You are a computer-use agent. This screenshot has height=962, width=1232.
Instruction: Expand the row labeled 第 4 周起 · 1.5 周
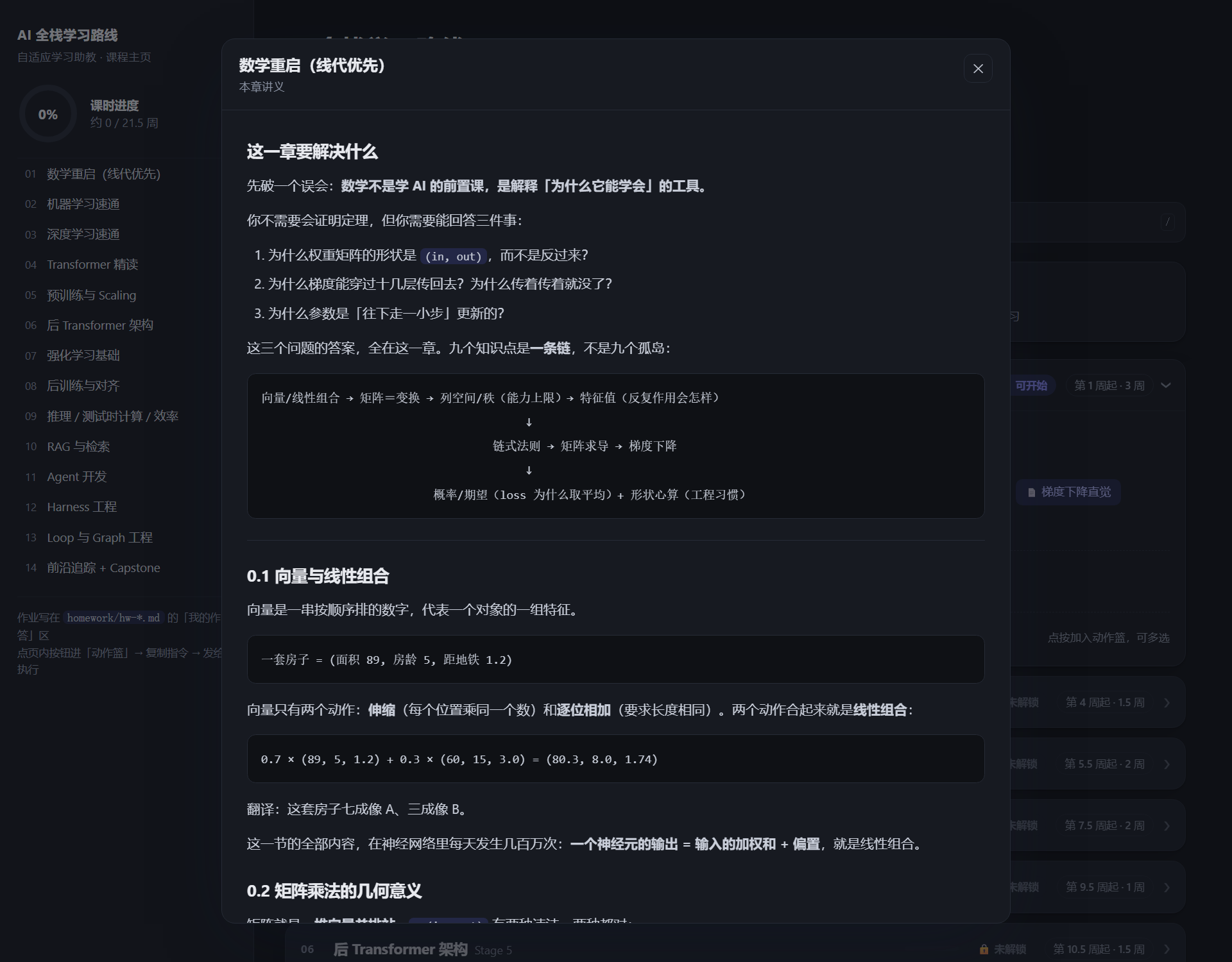[x=1167, y=703]
